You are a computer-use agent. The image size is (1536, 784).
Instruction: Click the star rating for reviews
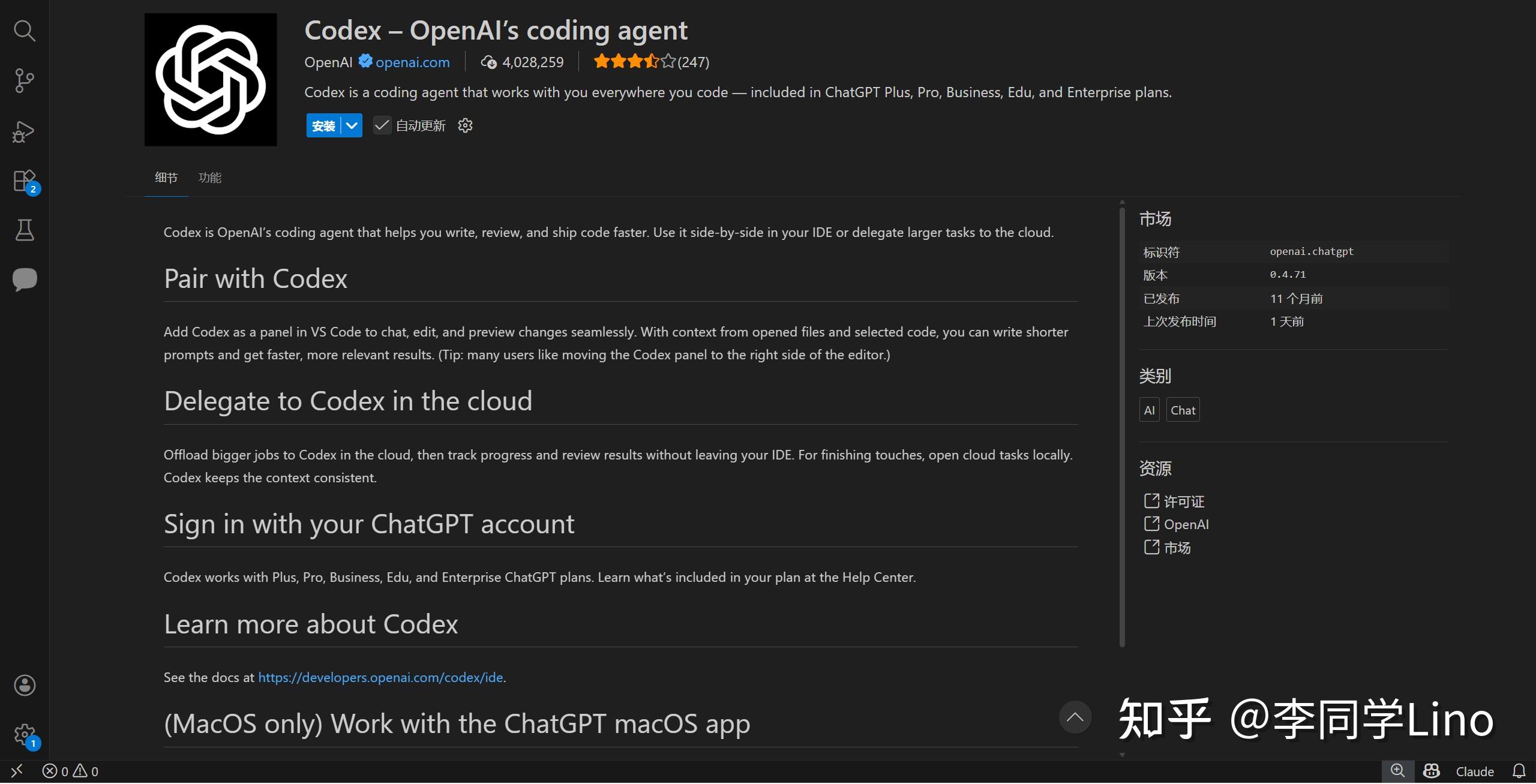pos(634,62)
